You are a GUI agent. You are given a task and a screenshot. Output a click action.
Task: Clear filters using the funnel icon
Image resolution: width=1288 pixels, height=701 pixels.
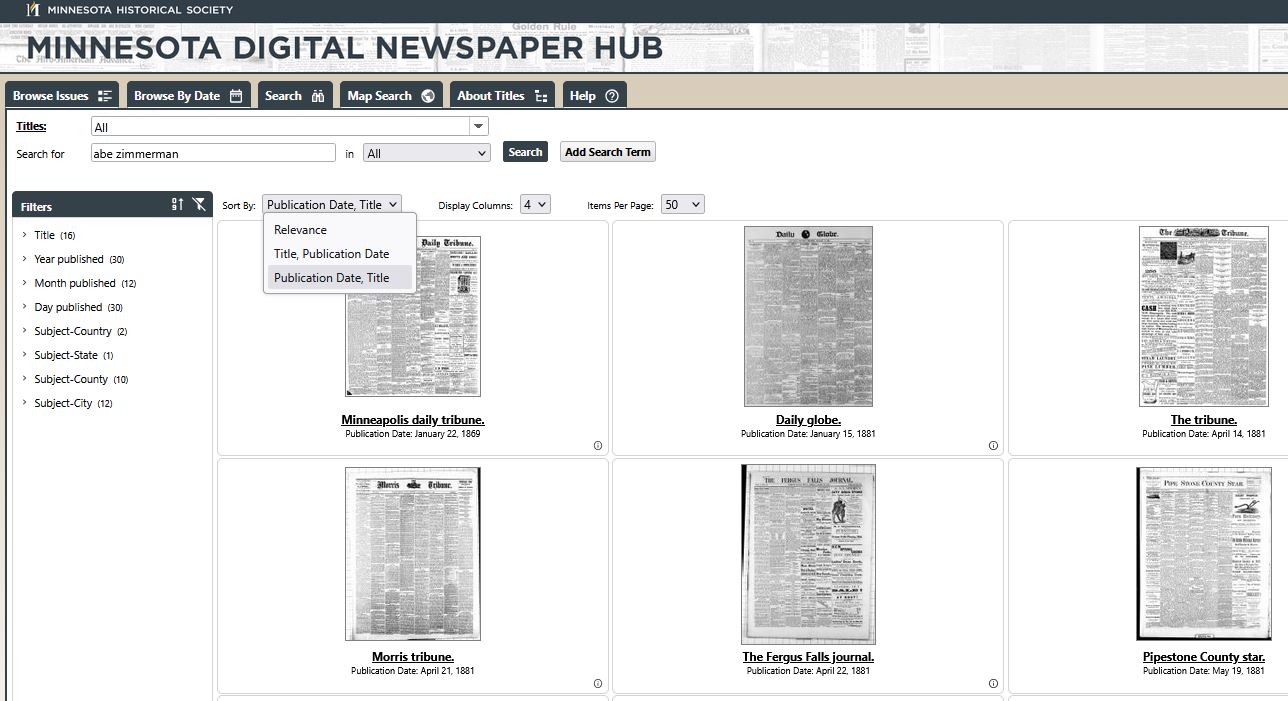[x=199, y=205]
